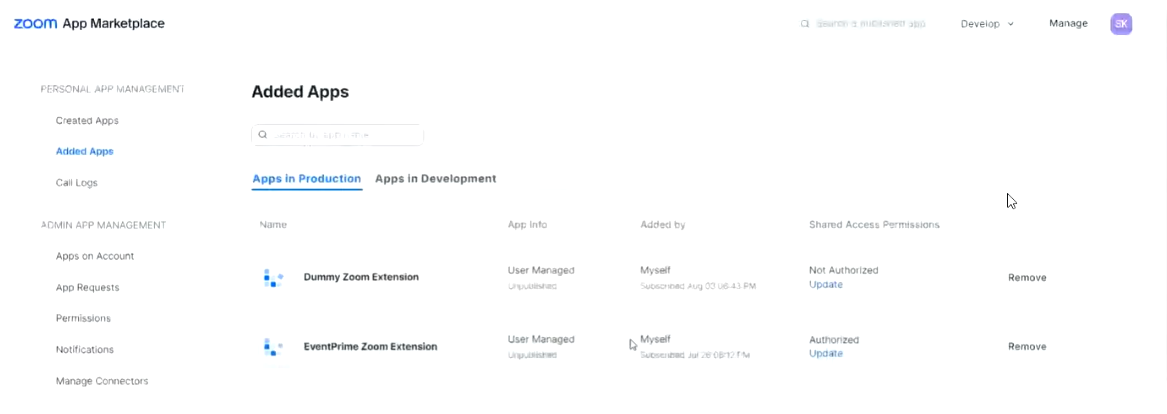This screenshot has width=1167, height=414.
Task: Open the SK user avatar menu
Action: [x=1121, y=23]
